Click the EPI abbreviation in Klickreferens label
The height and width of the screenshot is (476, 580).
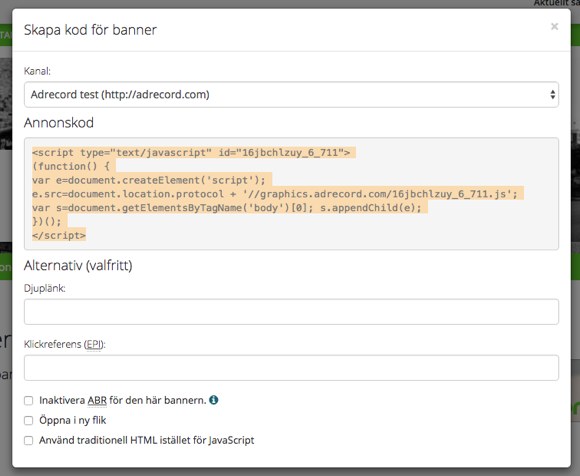point(94,344)
